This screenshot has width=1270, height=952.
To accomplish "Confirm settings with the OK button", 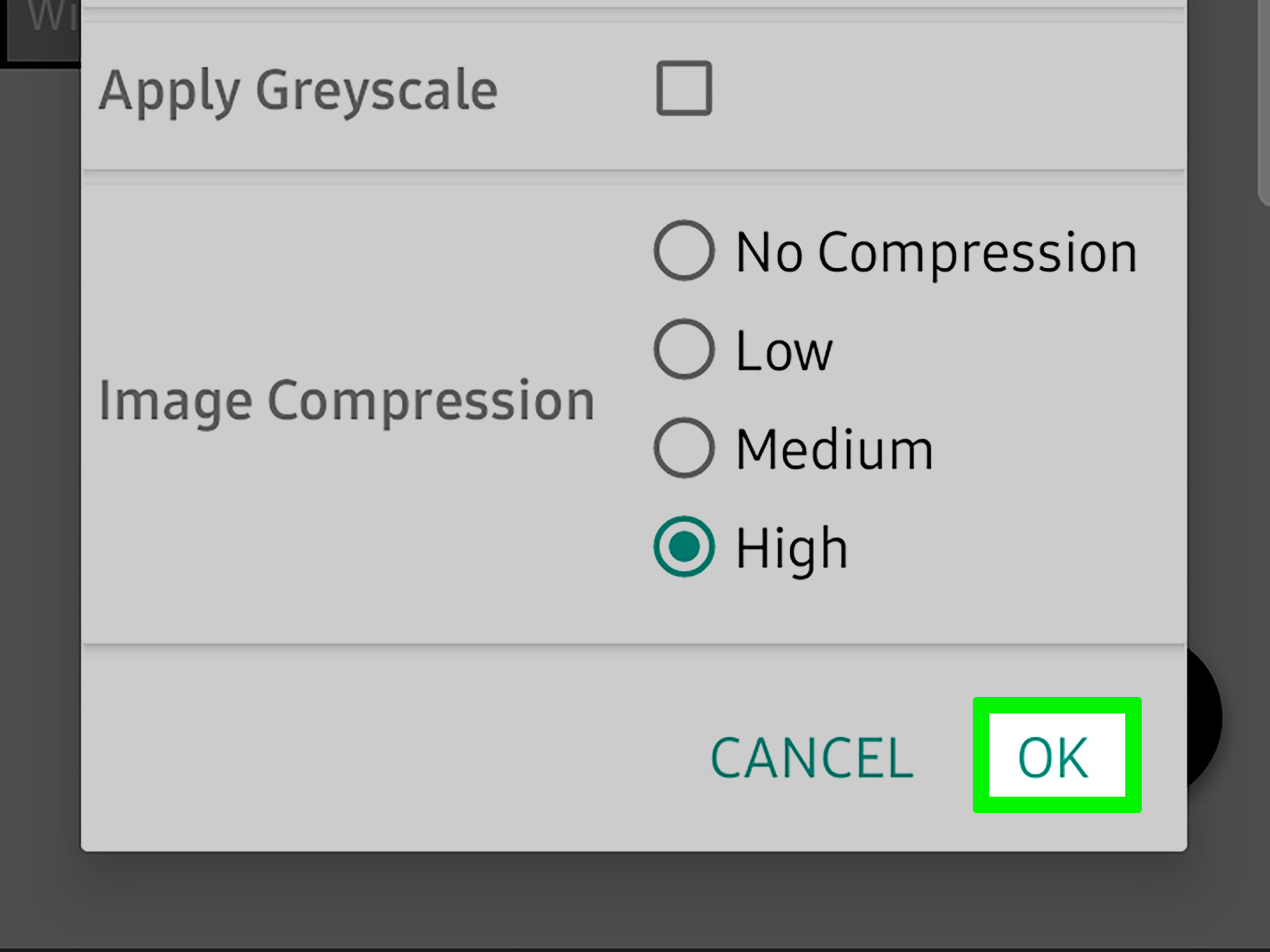I will click(1056, 756).
